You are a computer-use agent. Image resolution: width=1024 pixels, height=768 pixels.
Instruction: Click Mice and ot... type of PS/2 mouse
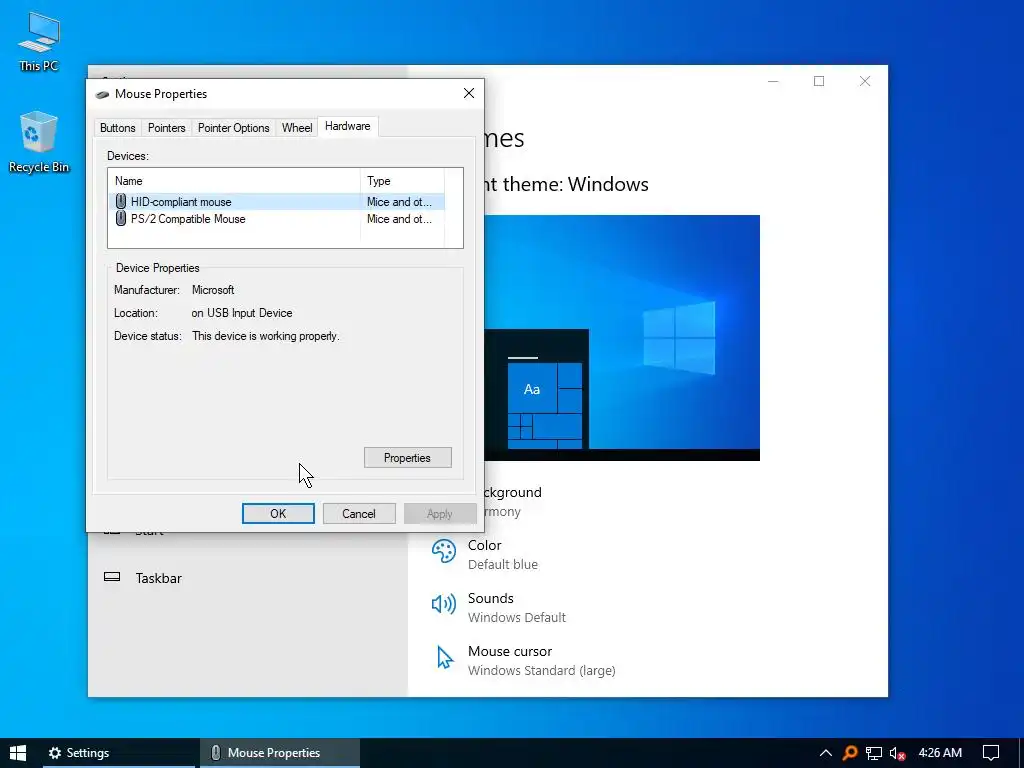coord(399,219)
